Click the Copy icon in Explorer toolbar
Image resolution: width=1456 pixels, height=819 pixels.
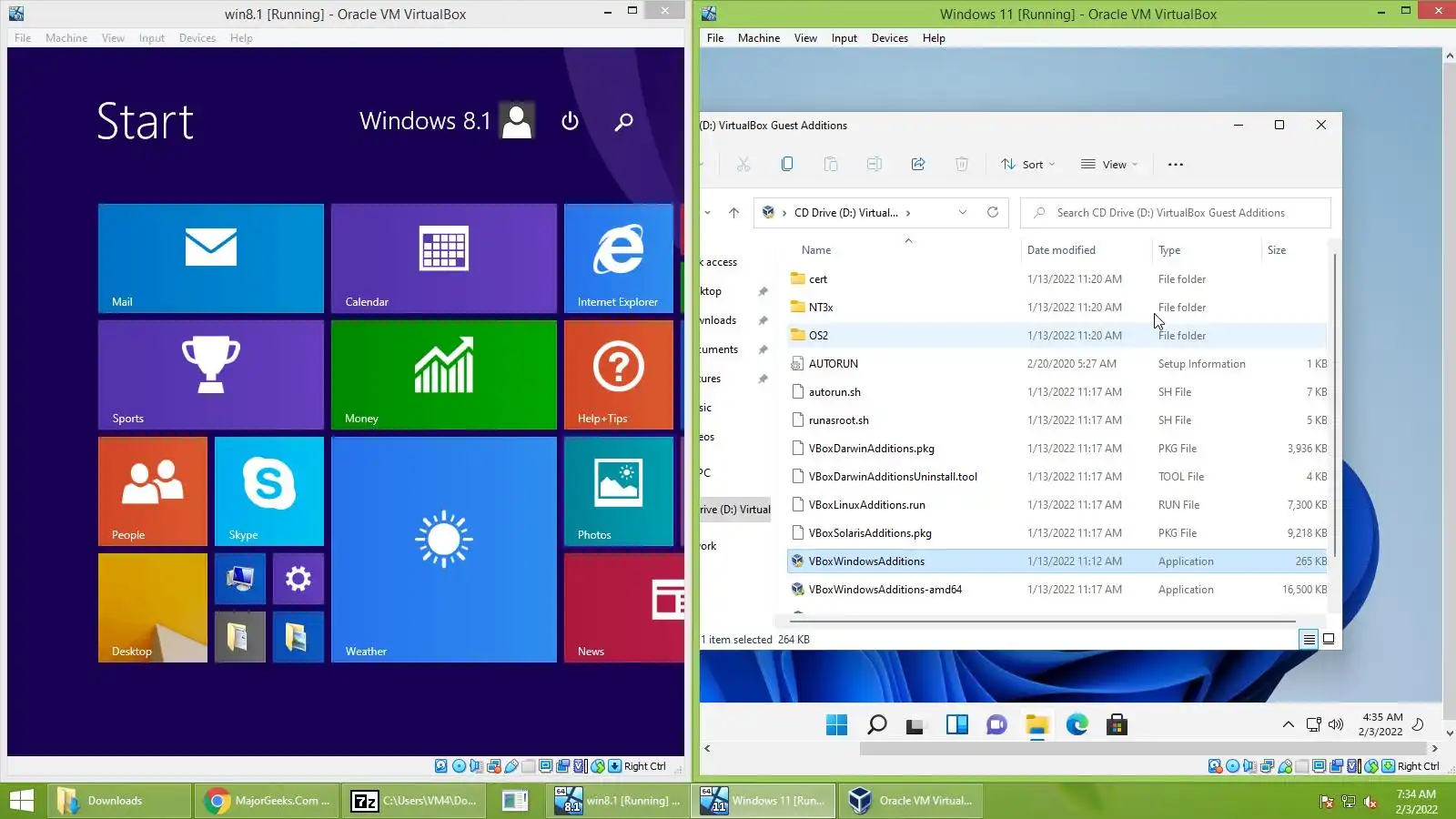tap(787, 165)
